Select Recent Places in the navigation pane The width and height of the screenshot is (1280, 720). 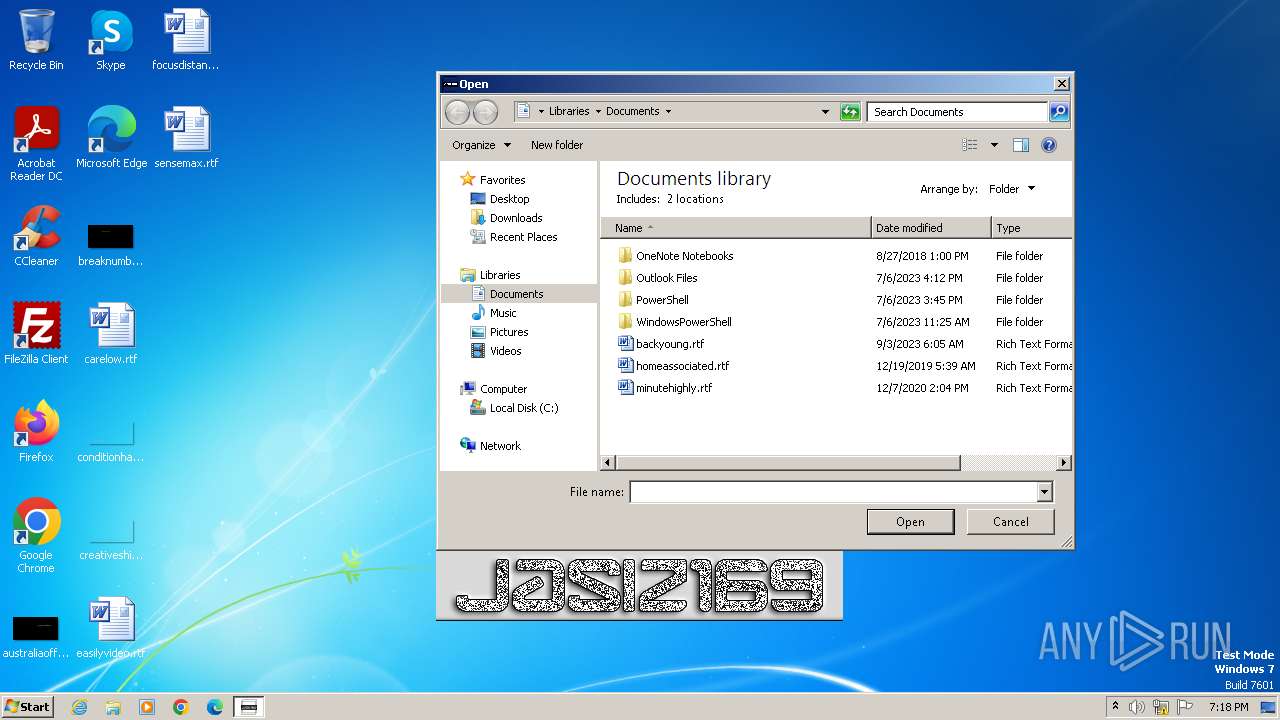(523, 237)
